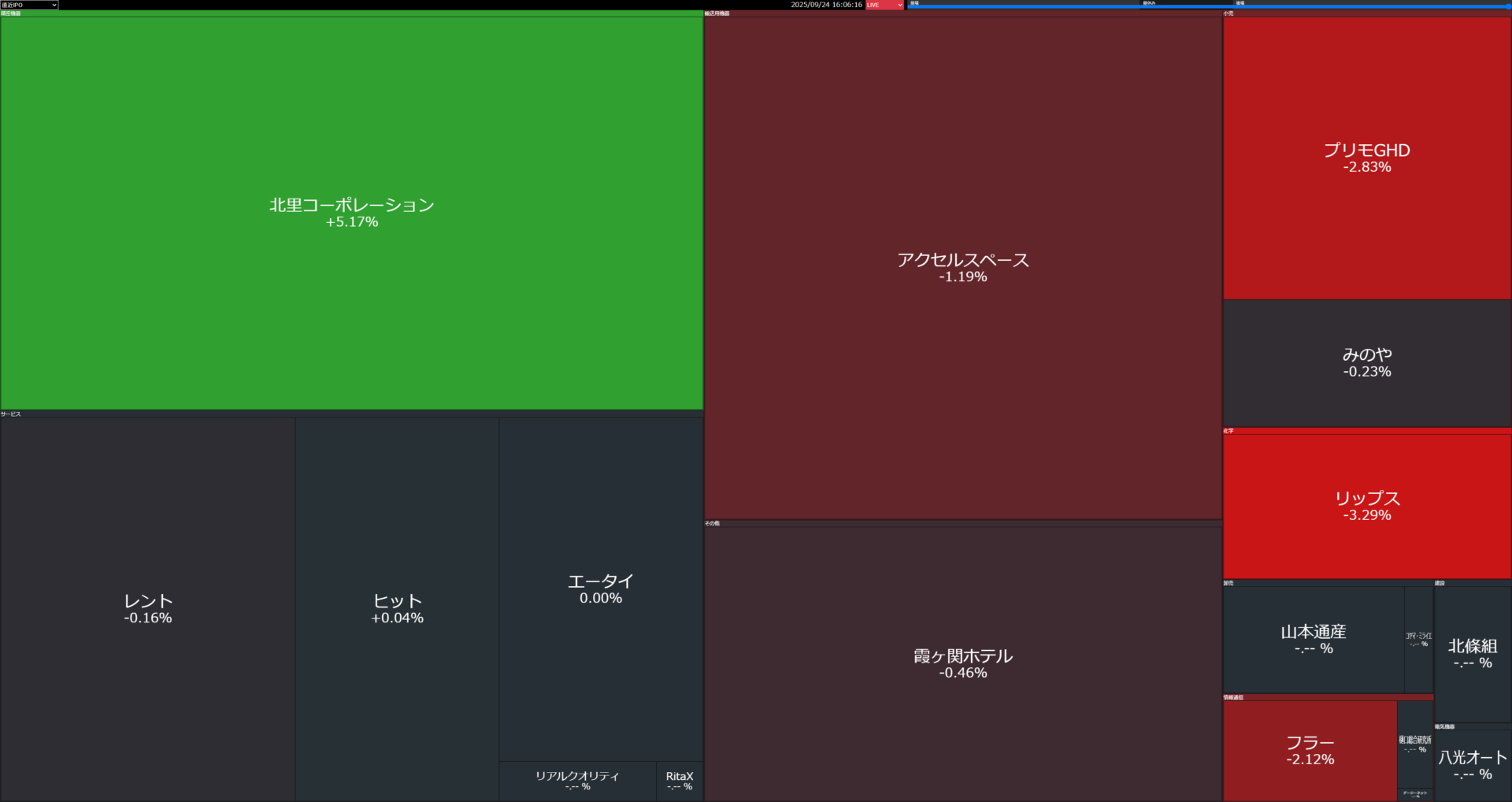Open the LIVE mode dropdown
Viewport: 1512px width, 802px height.
click(884, 5)
